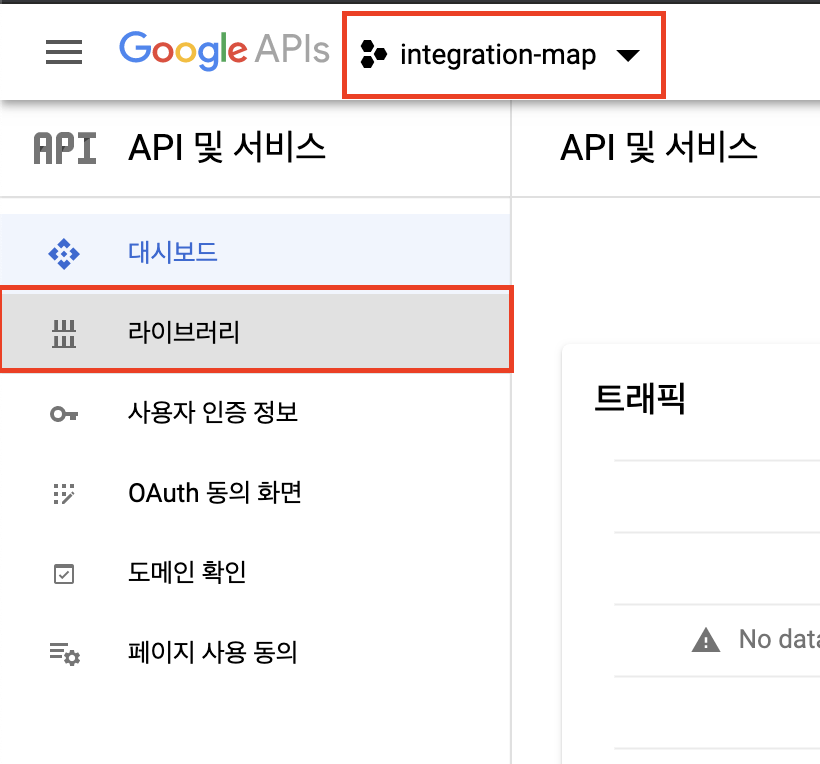The image size is (820, 764).
Task: Click the domain verification checkbox icon
Action: point(64,574)
